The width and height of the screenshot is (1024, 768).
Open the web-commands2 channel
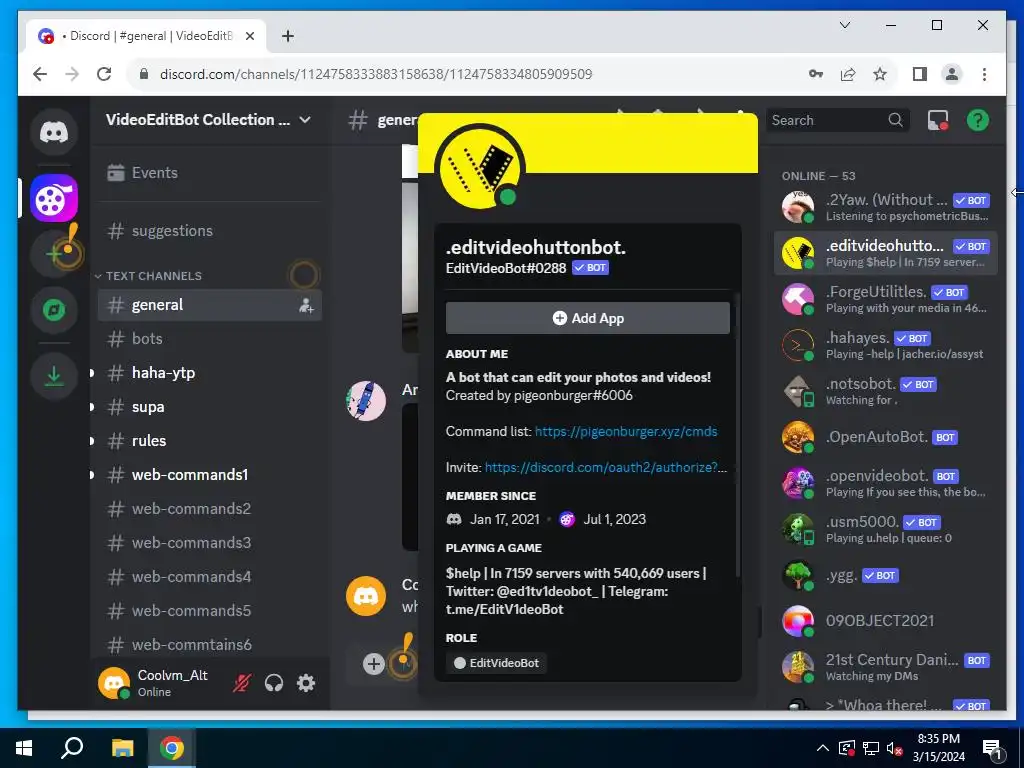[x=209, y=509]
